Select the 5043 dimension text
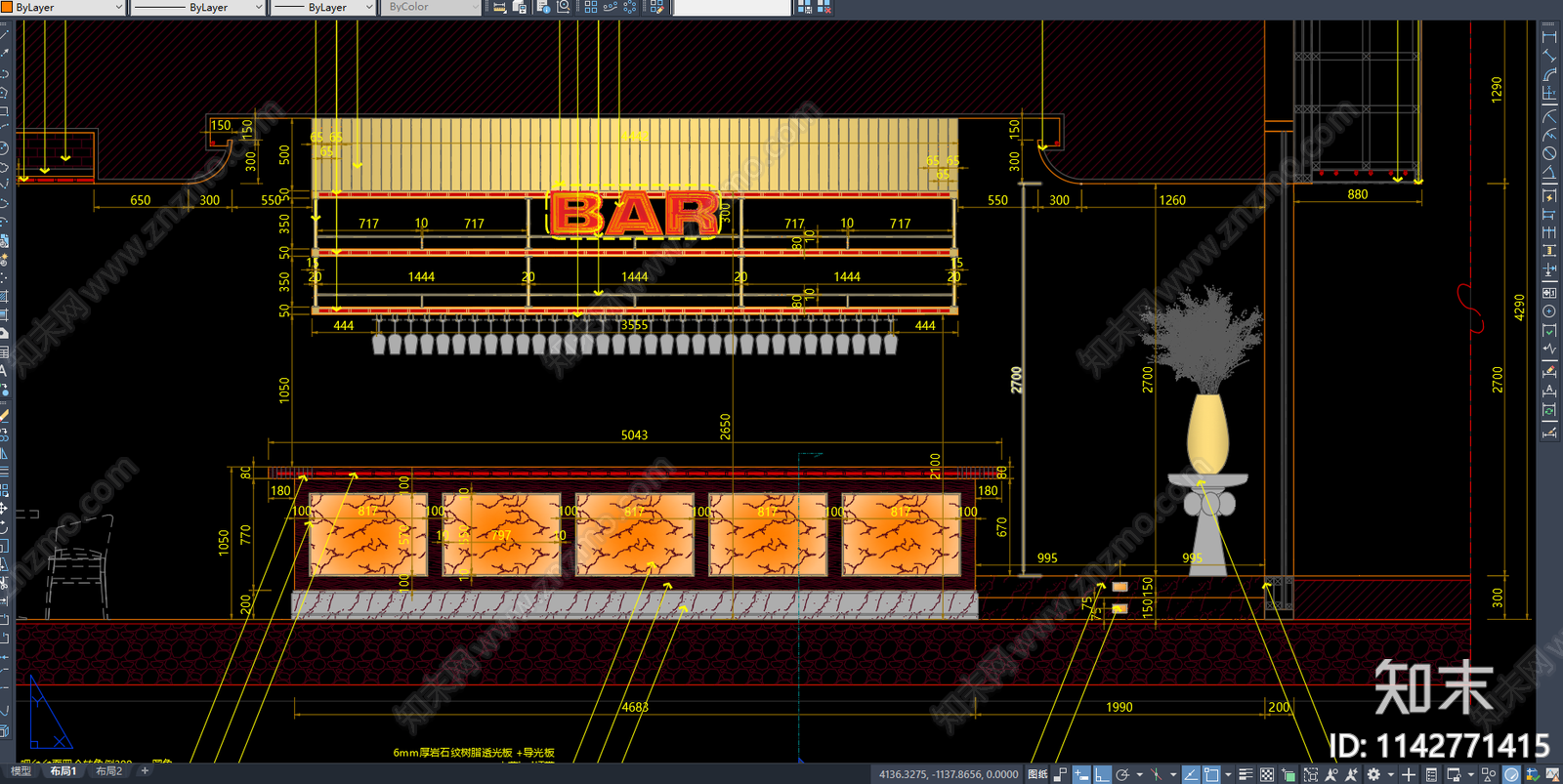Image resolution: width=1563 pixels, height=784 pixels. pyautogui.click(x=634, y=435)
